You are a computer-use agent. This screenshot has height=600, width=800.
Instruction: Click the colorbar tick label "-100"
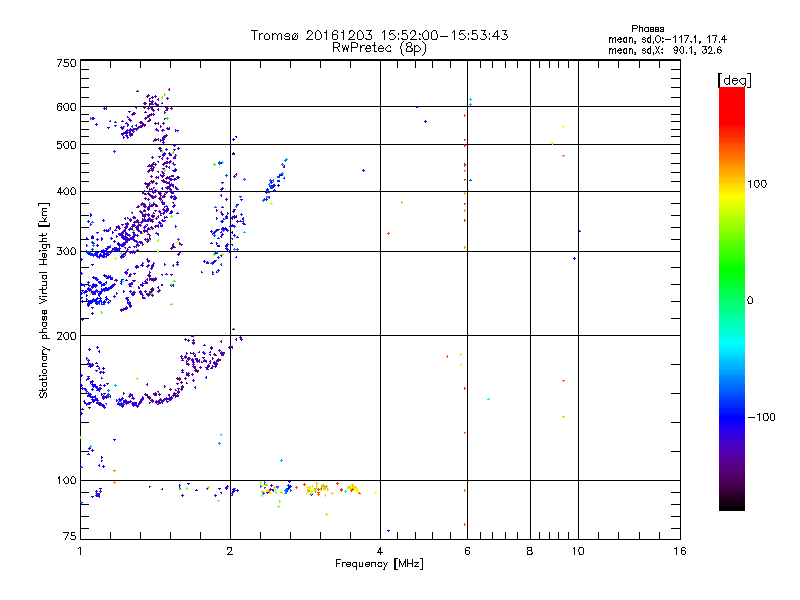tap(762, 417)
